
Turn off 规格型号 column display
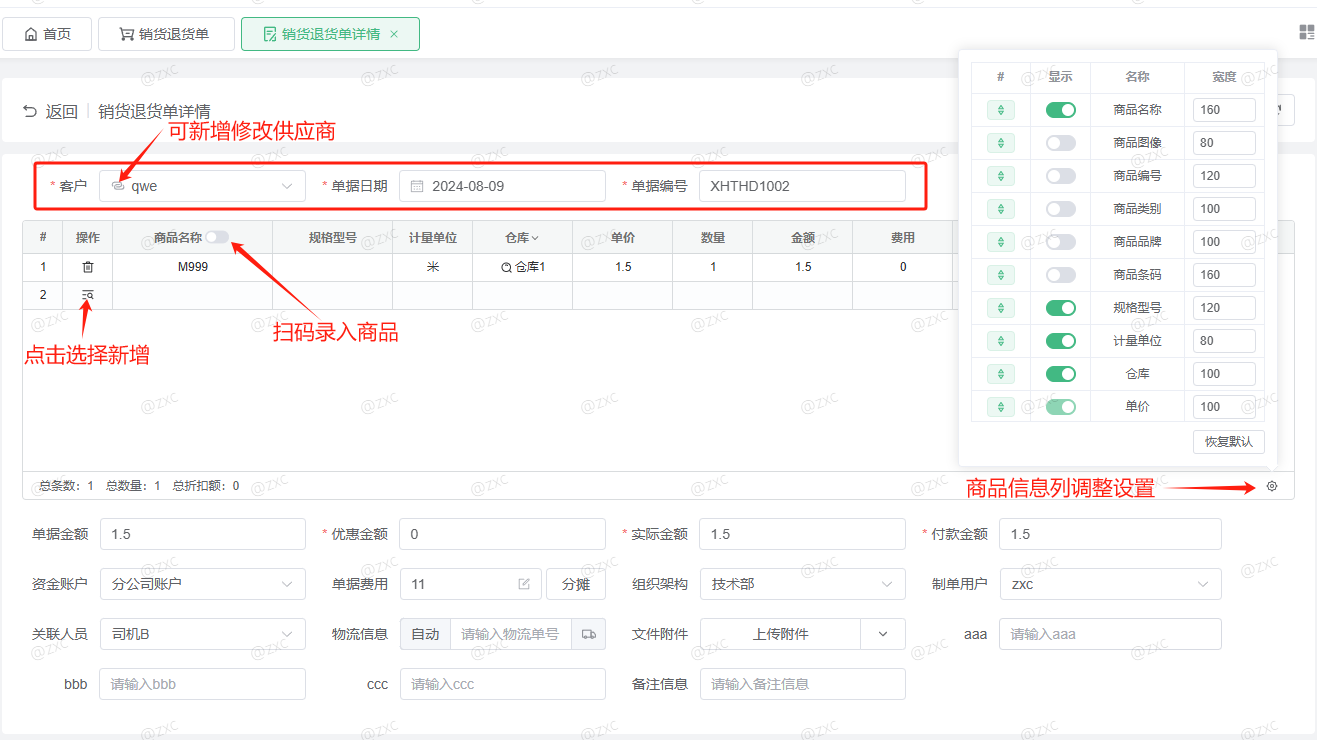1061,308
